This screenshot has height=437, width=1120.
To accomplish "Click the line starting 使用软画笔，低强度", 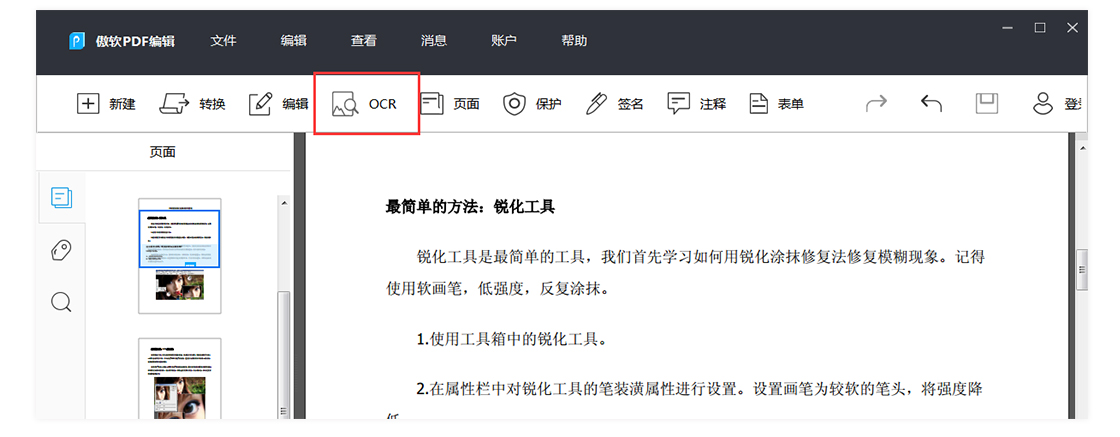I will click(498, 290).
